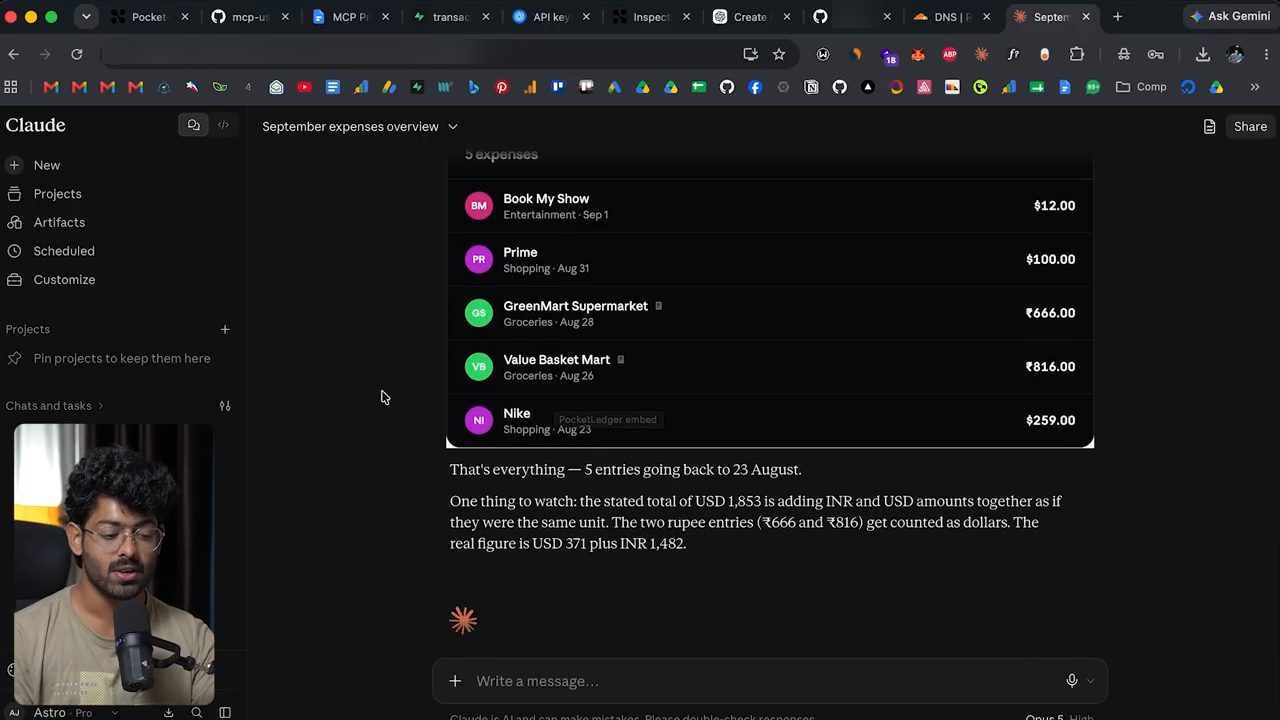Focus the Write a message field
Viewport: 1280px width, 720px height.
tap(765, 681)
